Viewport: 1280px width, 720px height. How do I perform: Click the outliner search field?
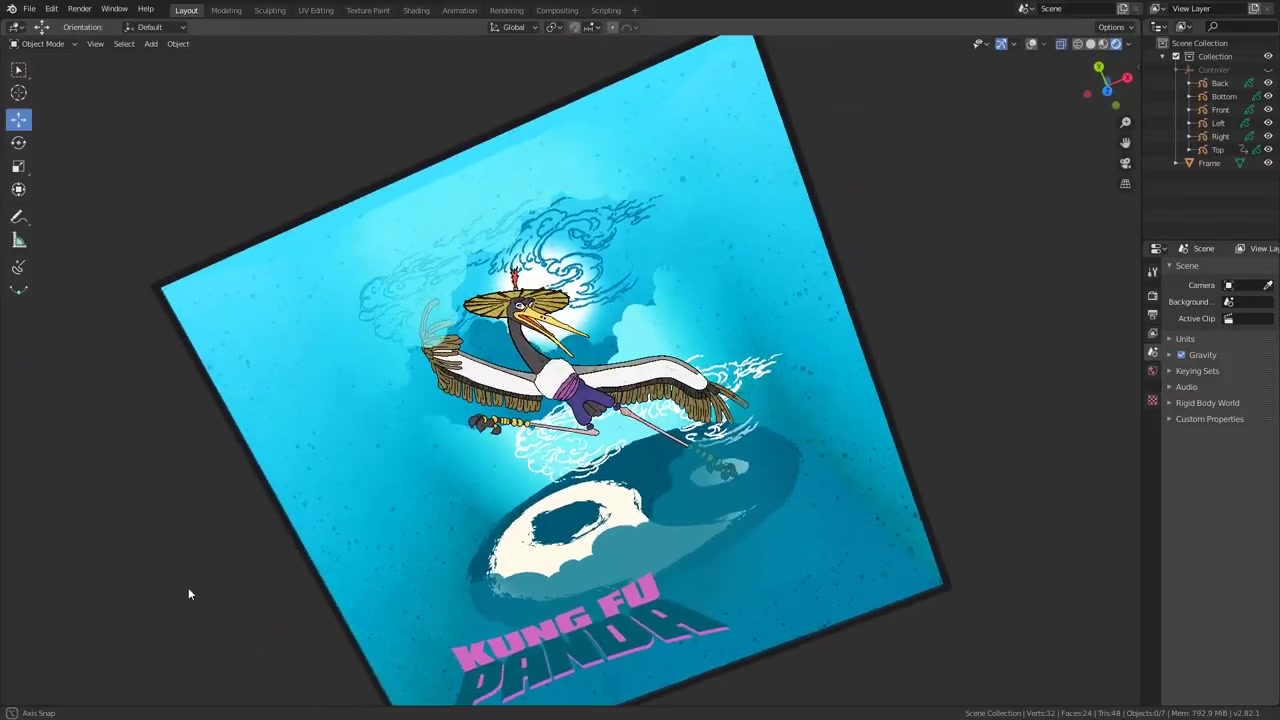[x=1240, y=27]
